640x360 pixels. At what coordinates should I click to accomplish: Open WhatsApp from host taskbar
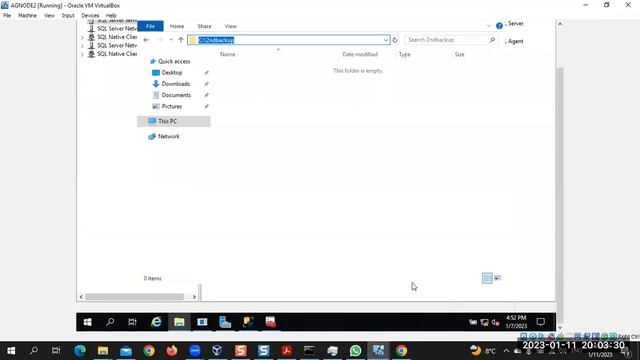click(x=355, y=351)
